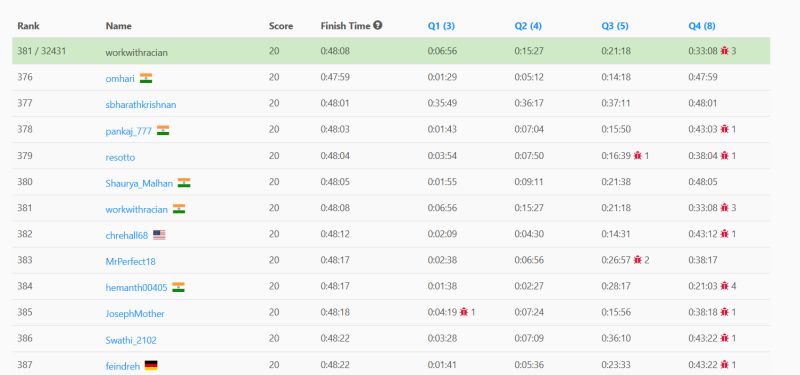800x375 pixels.
Task: Click the Germany flag next to feindreh
Action: (x=151, y=365)
